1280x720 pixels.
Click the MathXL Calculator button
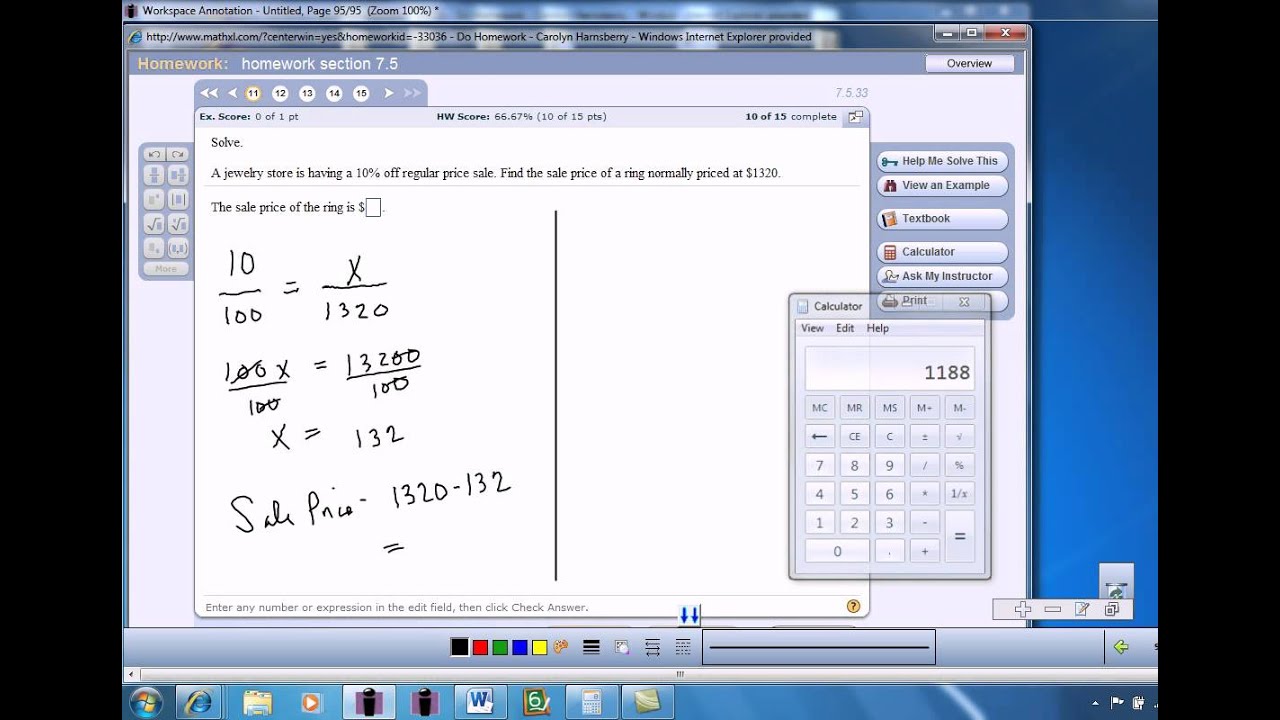(942, 252)
